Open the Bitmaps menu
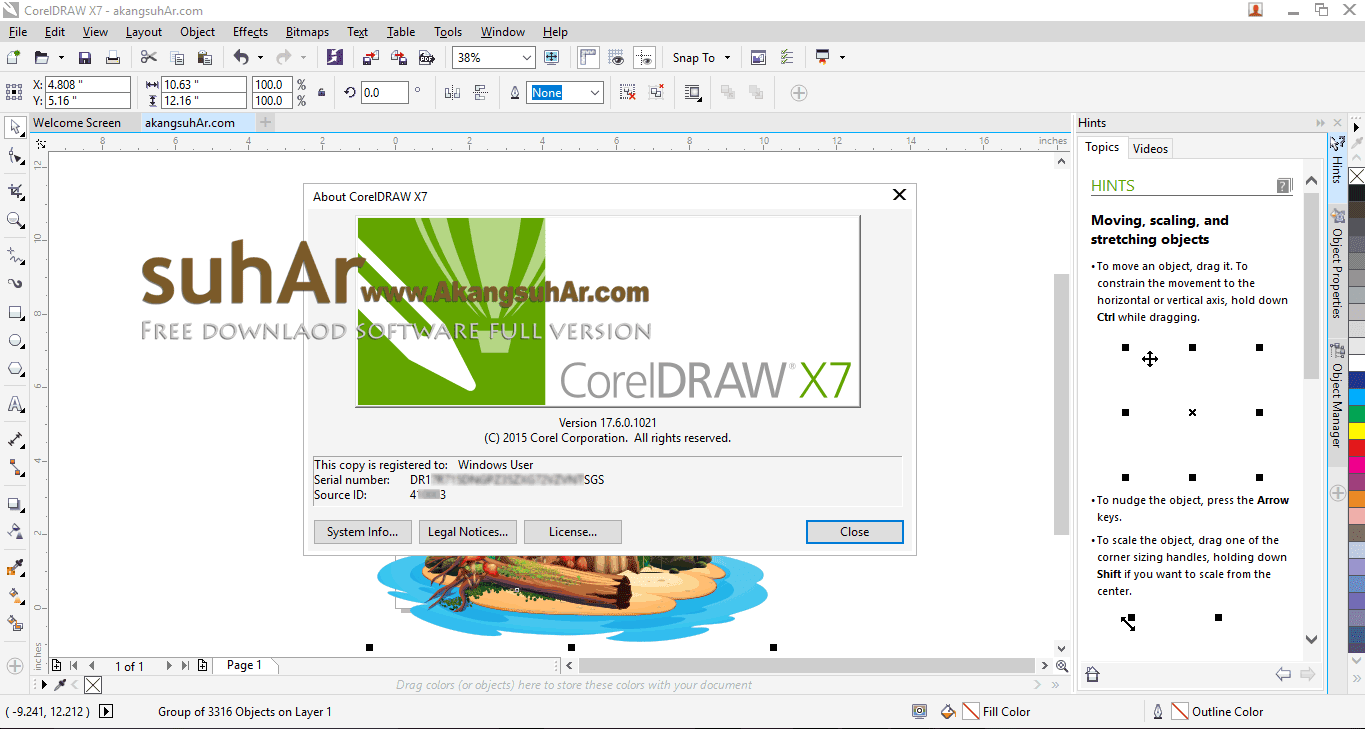 tap(307, 31)
